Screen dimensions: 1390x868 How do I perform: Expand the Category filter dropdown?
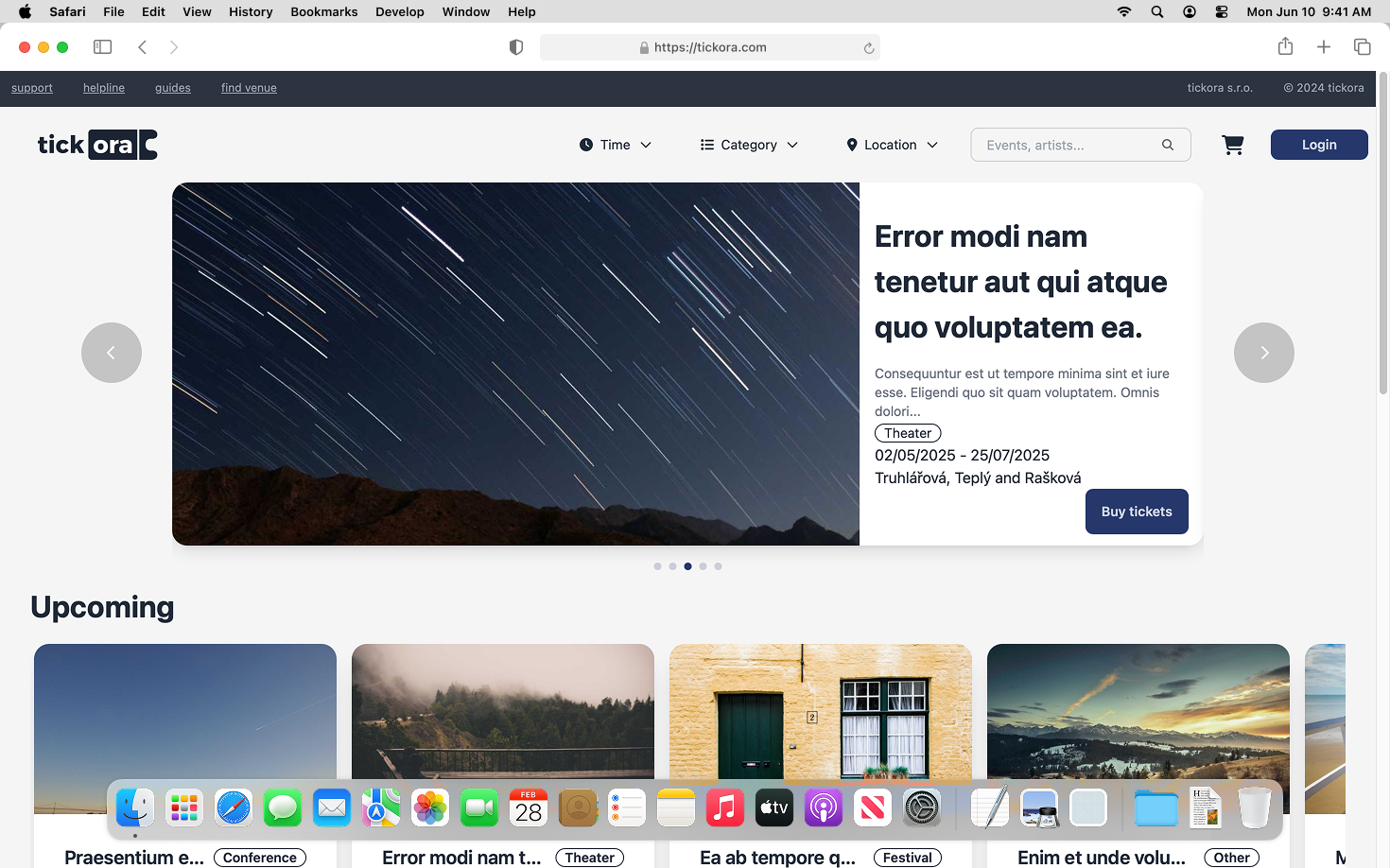click(x=749, y=145)
